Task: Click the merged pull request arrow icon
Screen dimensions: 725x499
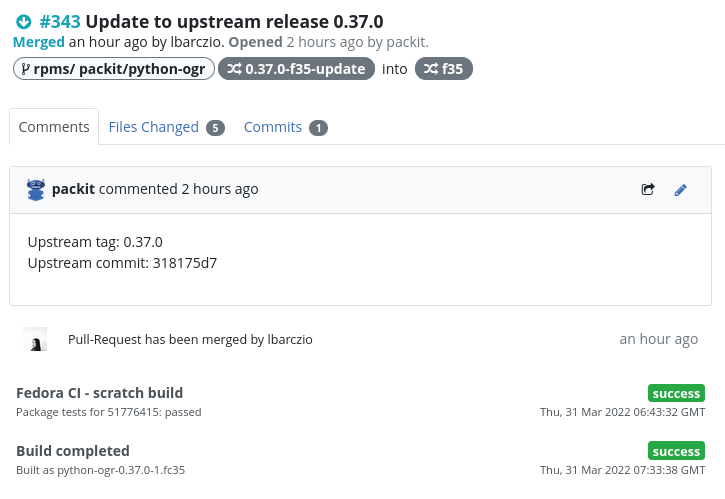Action: (24, 21)
